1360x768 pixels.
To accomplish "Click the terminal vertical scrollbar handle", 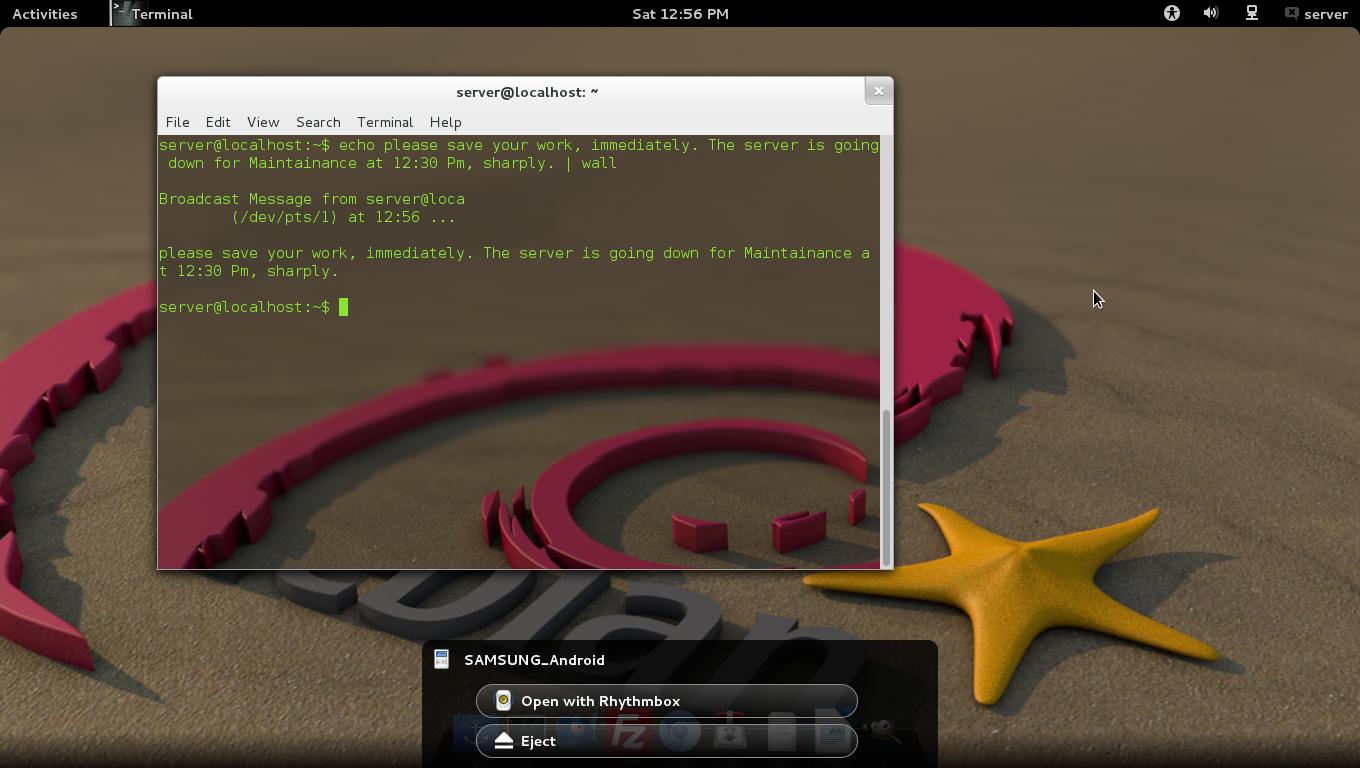I will click(885, 487).
